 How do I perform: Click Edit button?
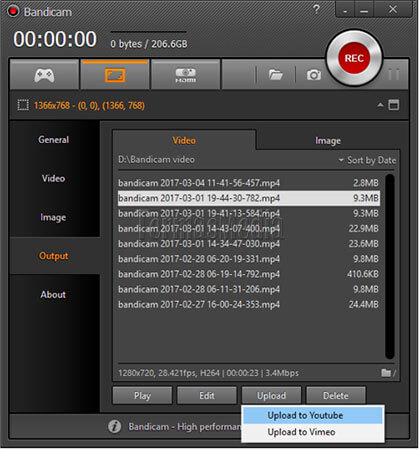click(207, 396)
